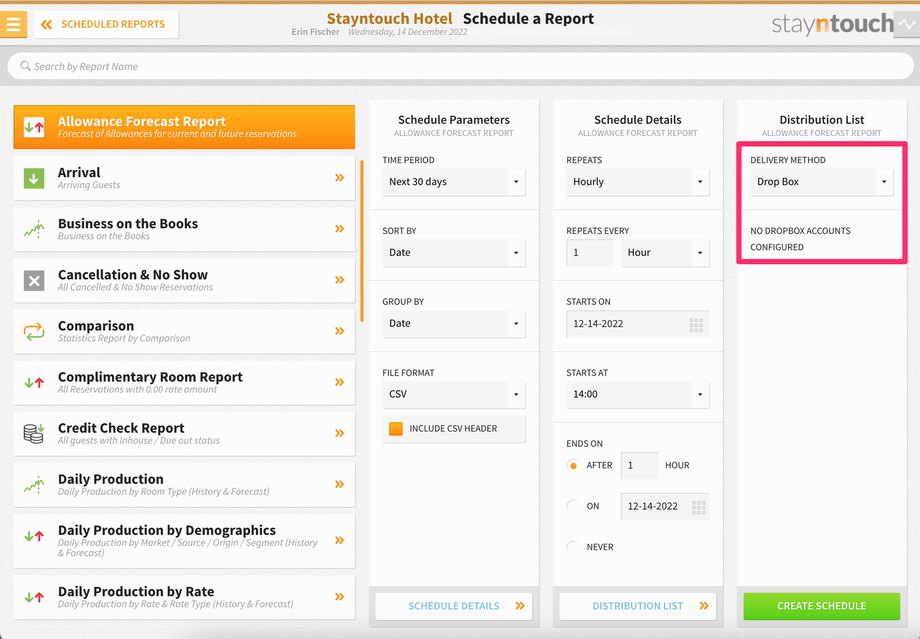The width and height of the screenshot is (920, 639).
Task: Click the Starts On date field
Action: 638,324
